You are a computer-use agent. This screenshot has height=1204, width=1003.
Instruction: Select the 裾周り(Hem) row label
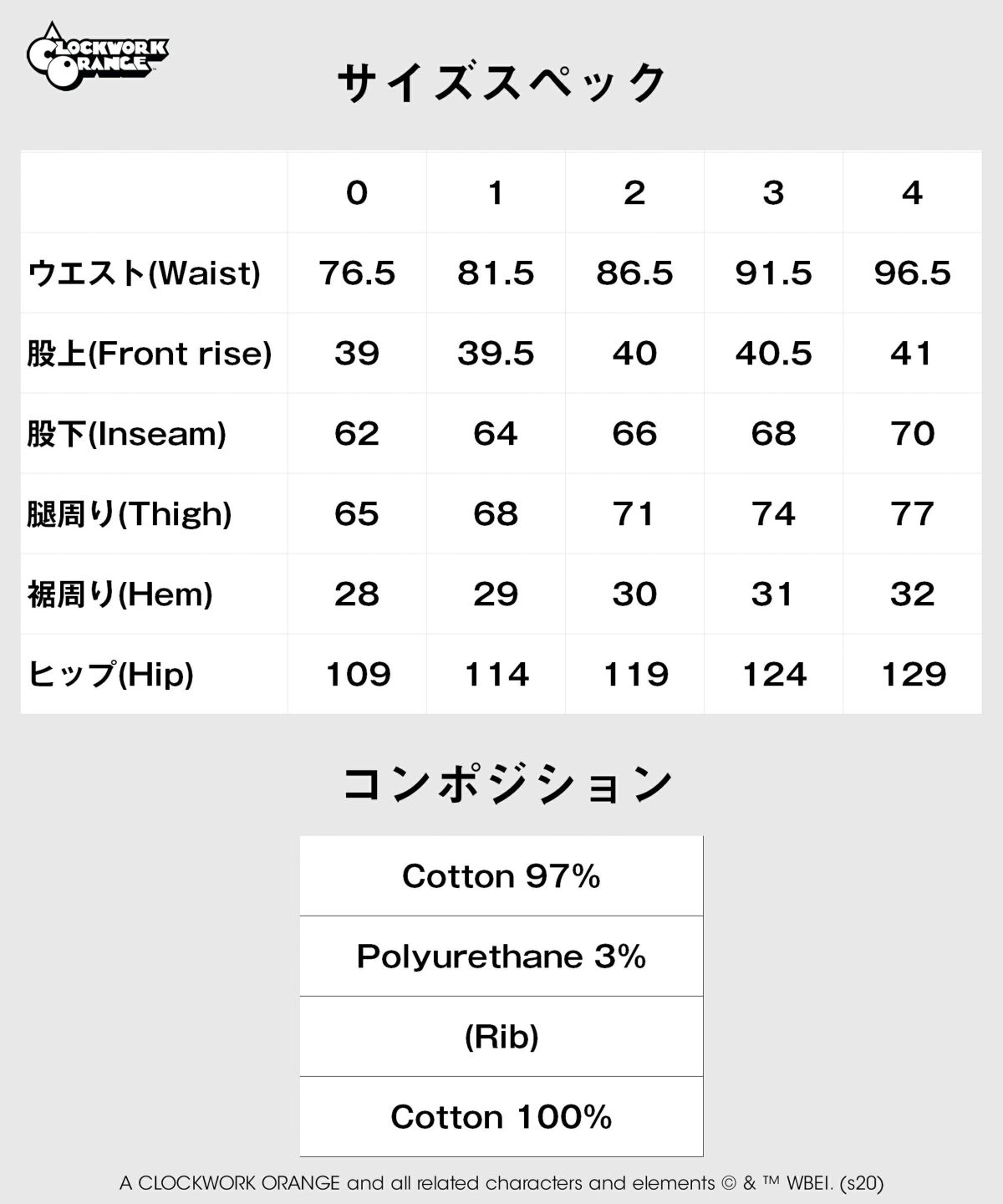(120, 594)
